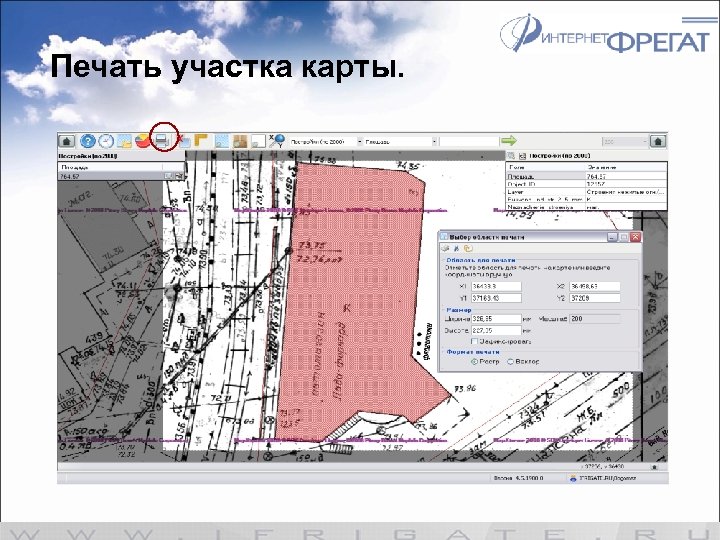Screen dimensions: 720x540
Task: Select the orange angle measuring tool
Action: tap(201, 140)
